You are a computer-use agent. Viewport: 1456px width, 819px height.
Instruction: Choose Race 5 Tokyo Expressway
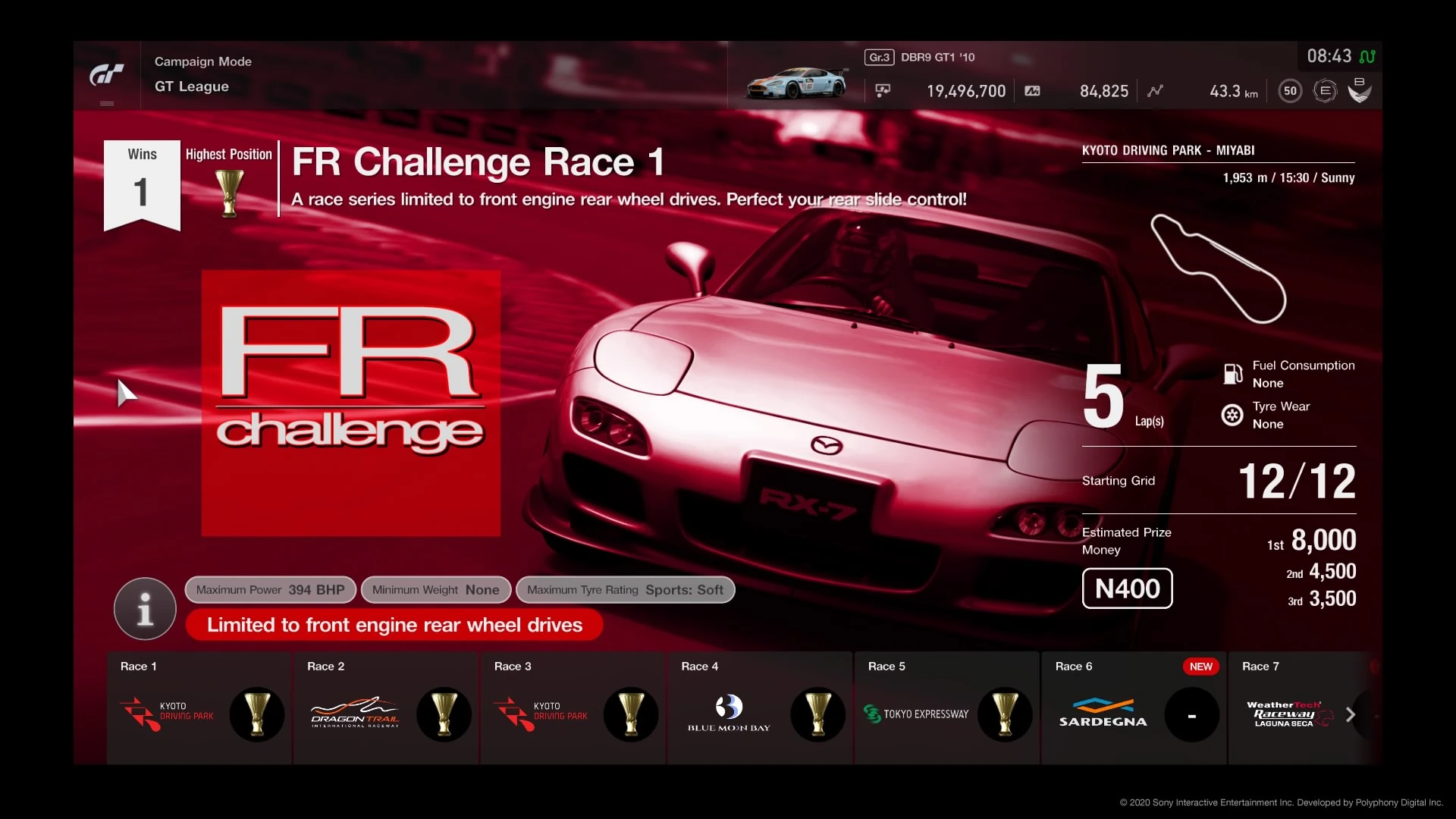point(946,708)
